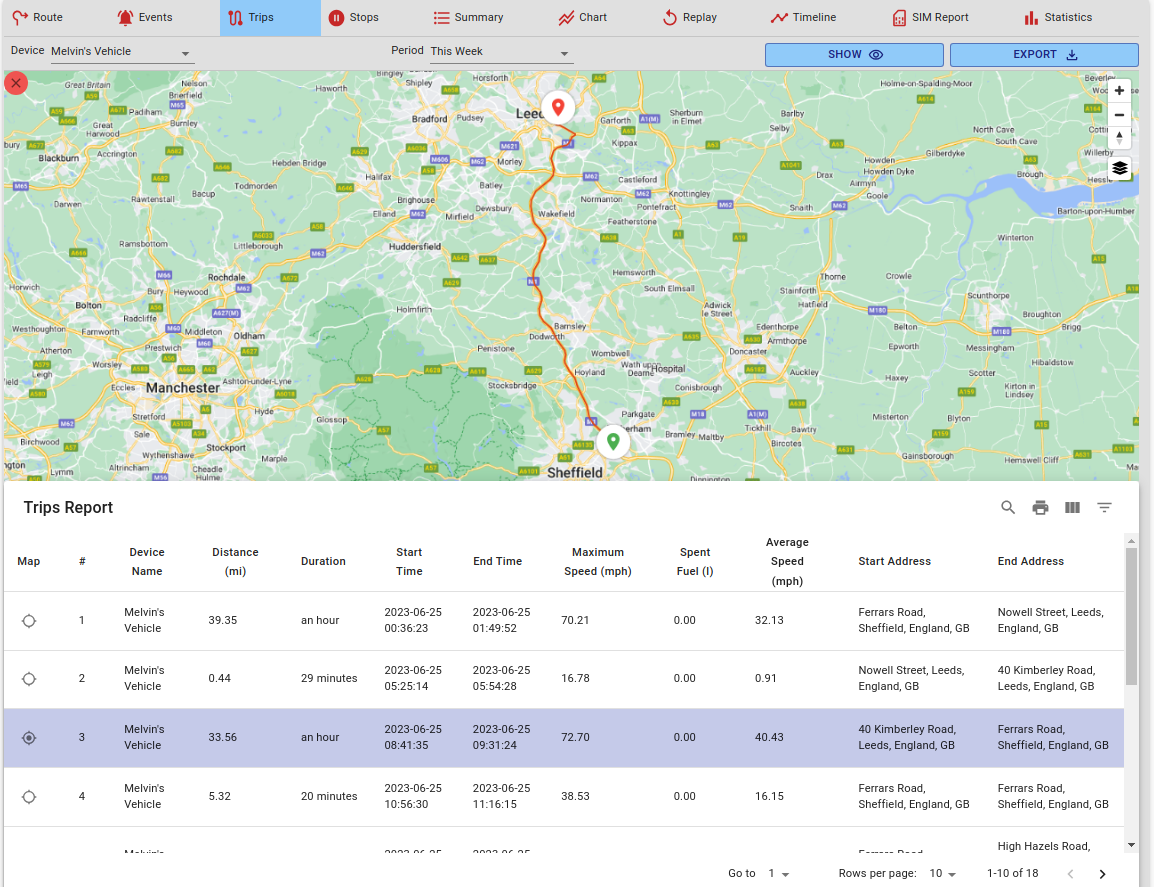Open the Device dropdown showing Melvin's Vehicle
The height and width of the screenshot is (887, 1154).
click(122, 52)
